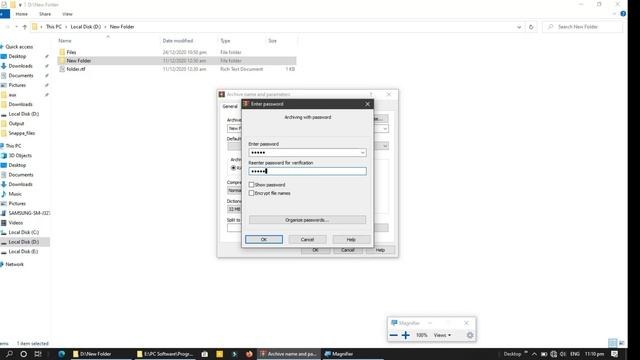Check the Show password checkbox
This screenshot has width=640, height=360.
pyautogui.click(x=251, y=185)
